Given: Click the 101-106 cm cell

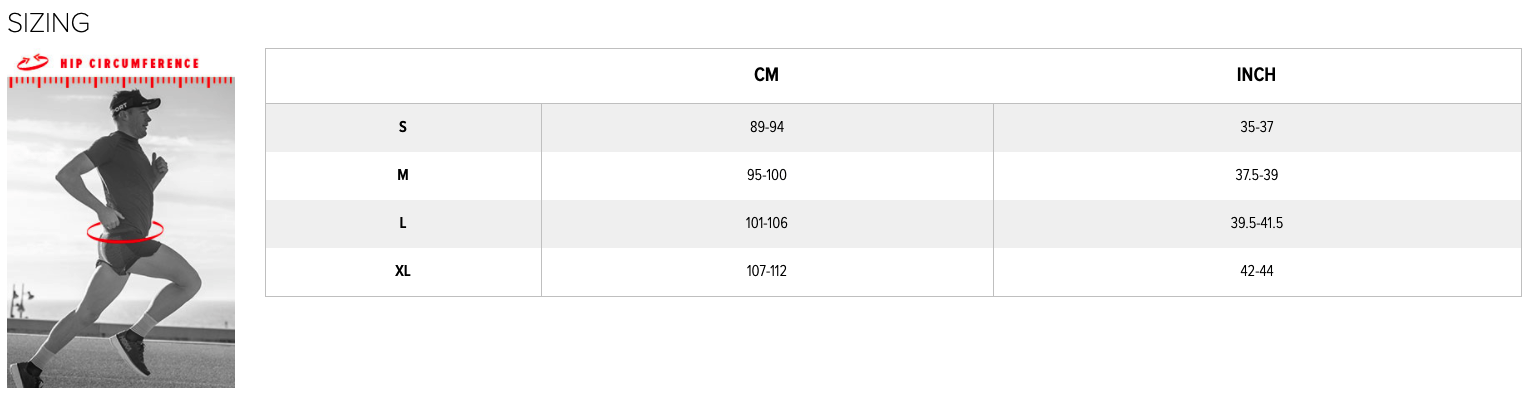Looking at the screenshot, I should coord(767,223).
